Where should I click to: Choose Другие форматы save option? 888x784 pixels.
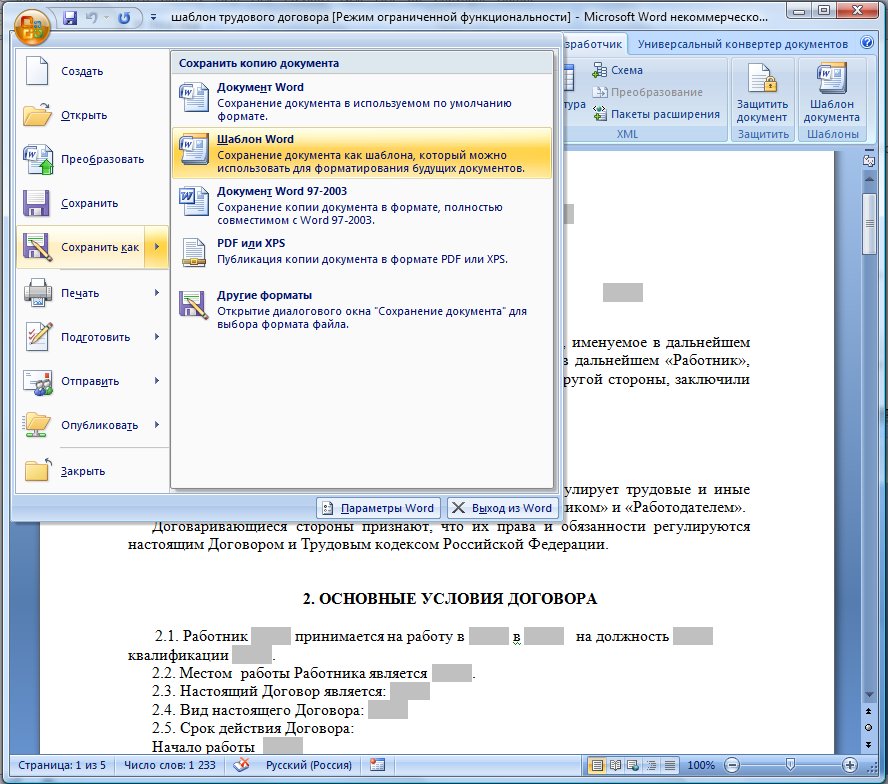pyautogui.click(x=361, y=309)
